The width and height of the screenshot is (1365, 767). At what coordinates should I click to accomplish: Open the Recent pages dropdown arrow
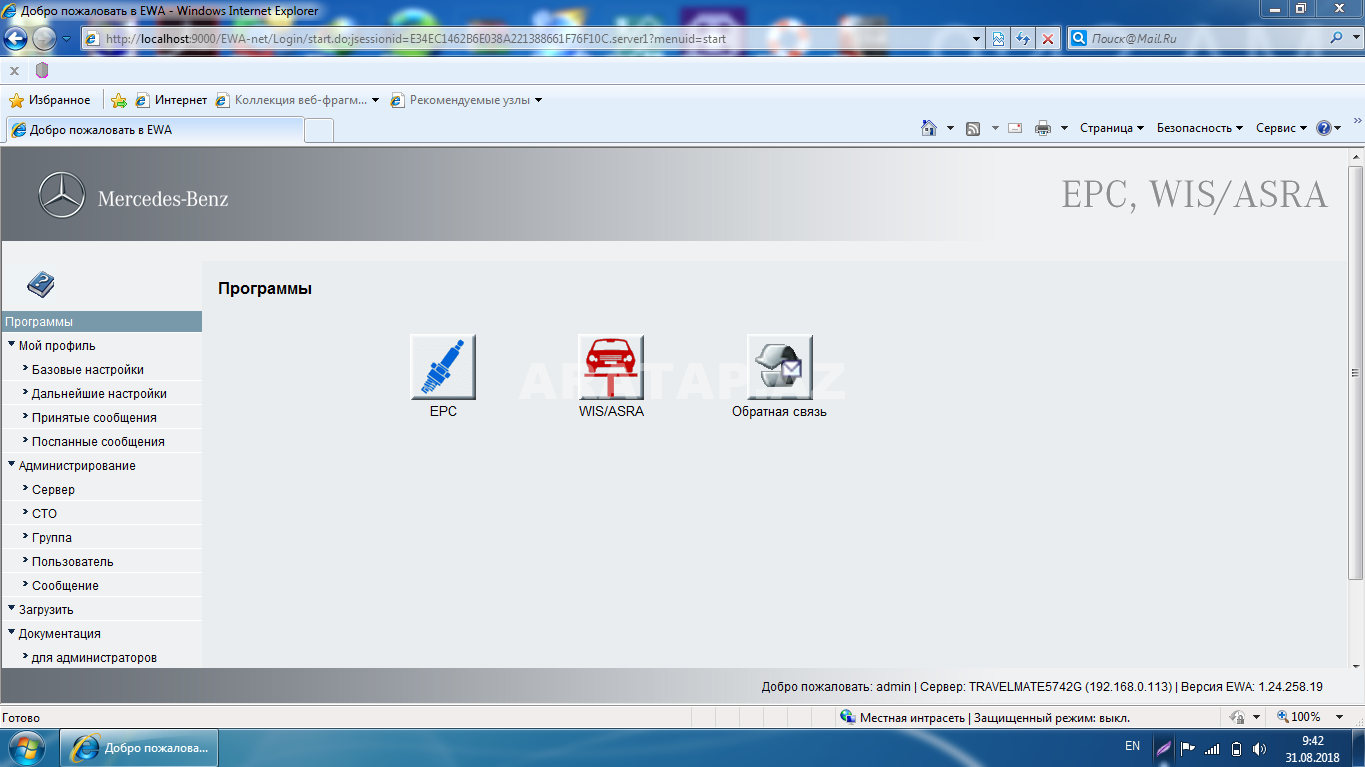click(x=66, y=39)
